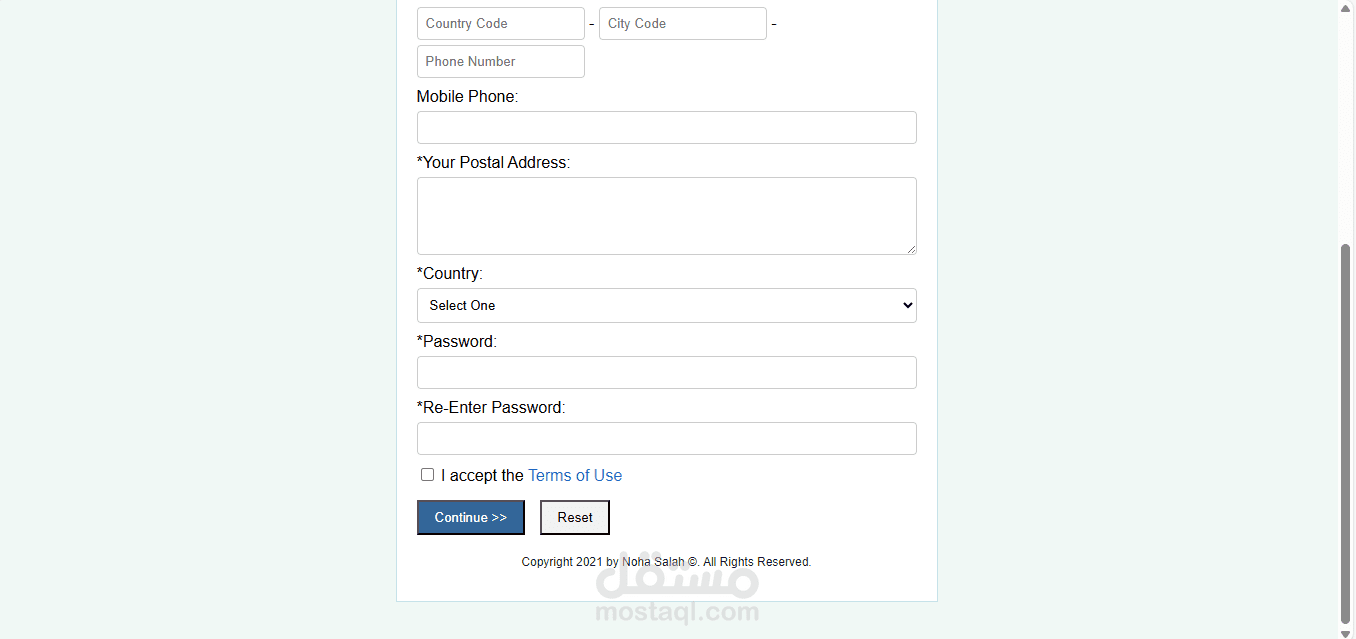Click the postal address textarea resize grip

tap(910, 248)
